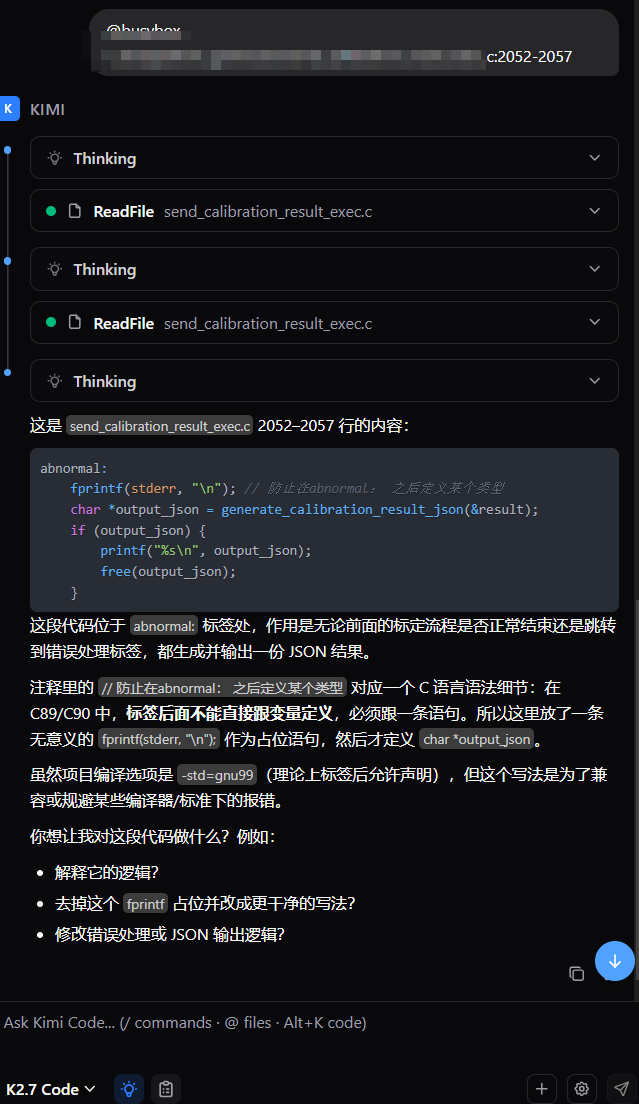
Task: Click the clipboard plan icon in the bottom bar
Action: tap(166, 1089)
